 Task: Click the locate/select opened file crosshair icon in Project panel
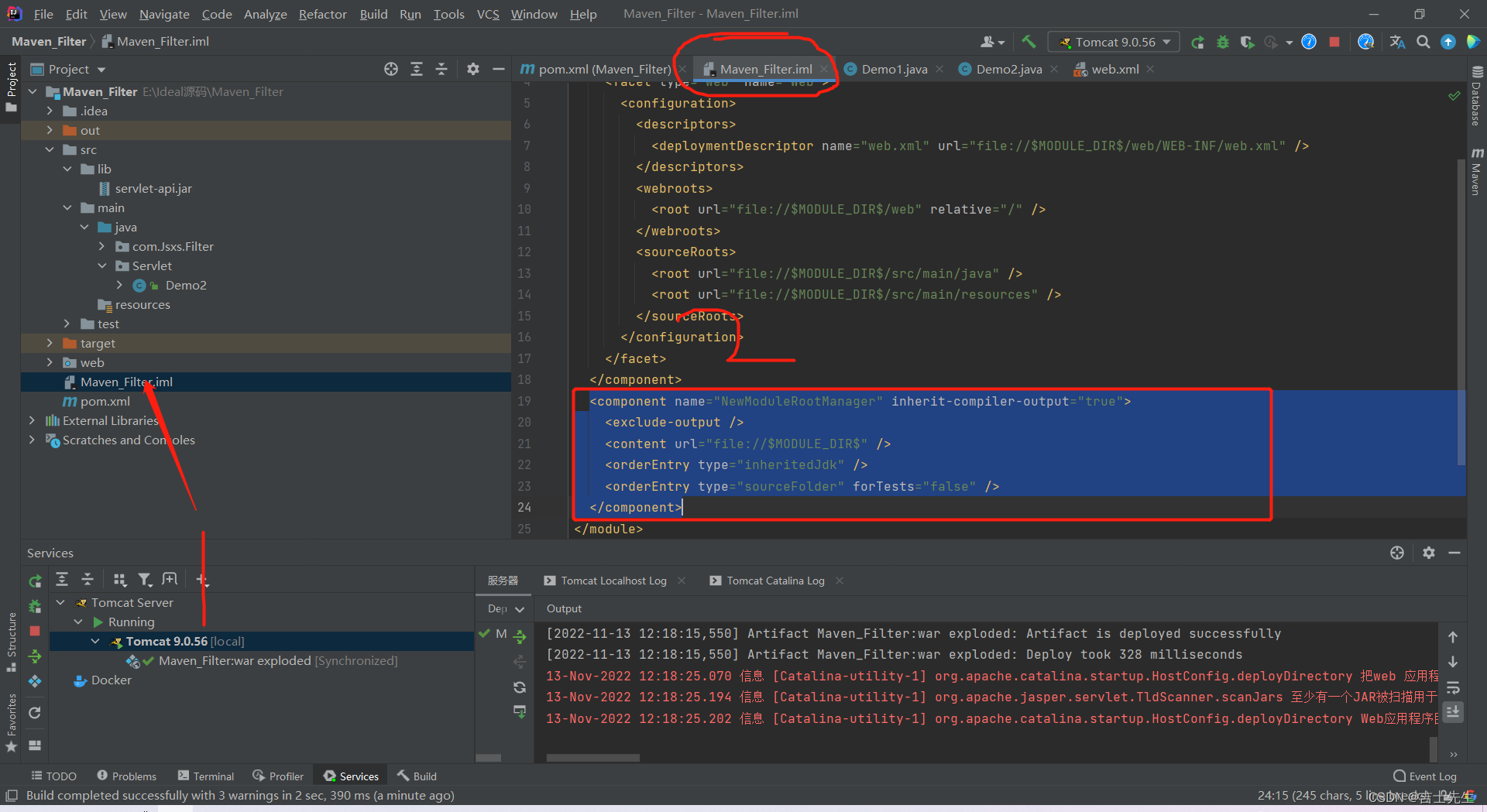(391, 69)
